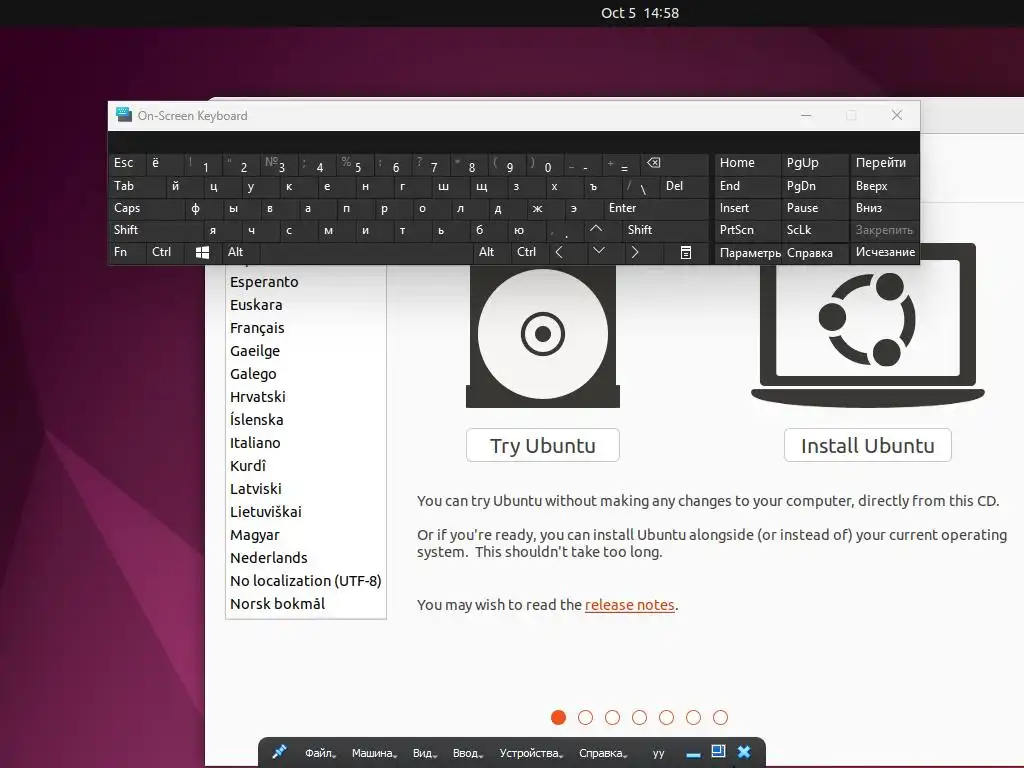The image size is (1024, 768).
Task: Select Français in language list
Action: [306, 328]
